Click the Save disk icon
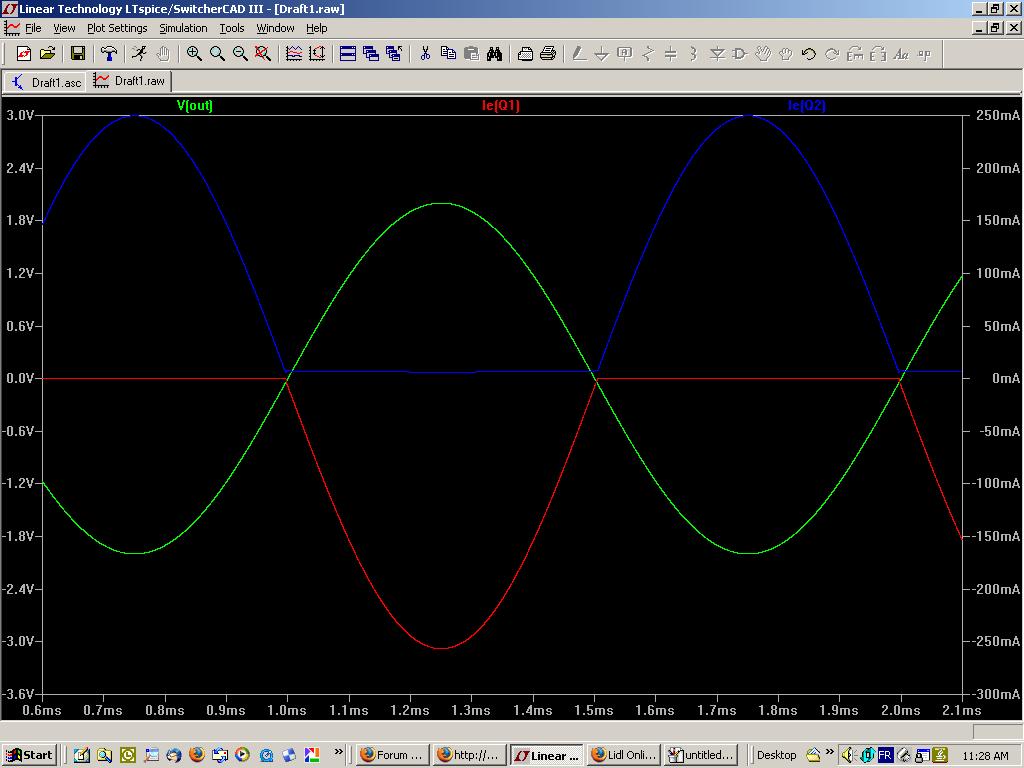The width and height of the screenshot is (1024, 768). 77,54
